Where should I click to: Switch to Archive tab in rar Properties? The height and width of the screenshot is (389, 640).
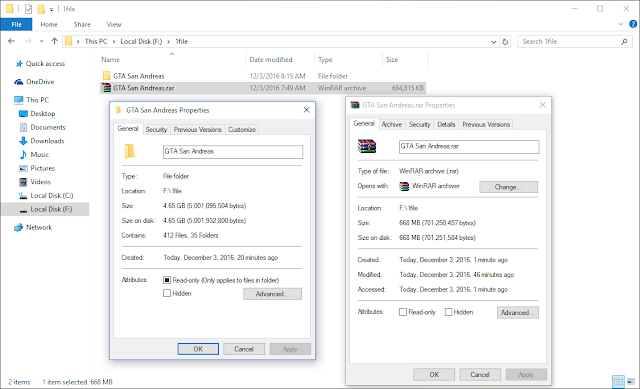click(x=391, y=124)
